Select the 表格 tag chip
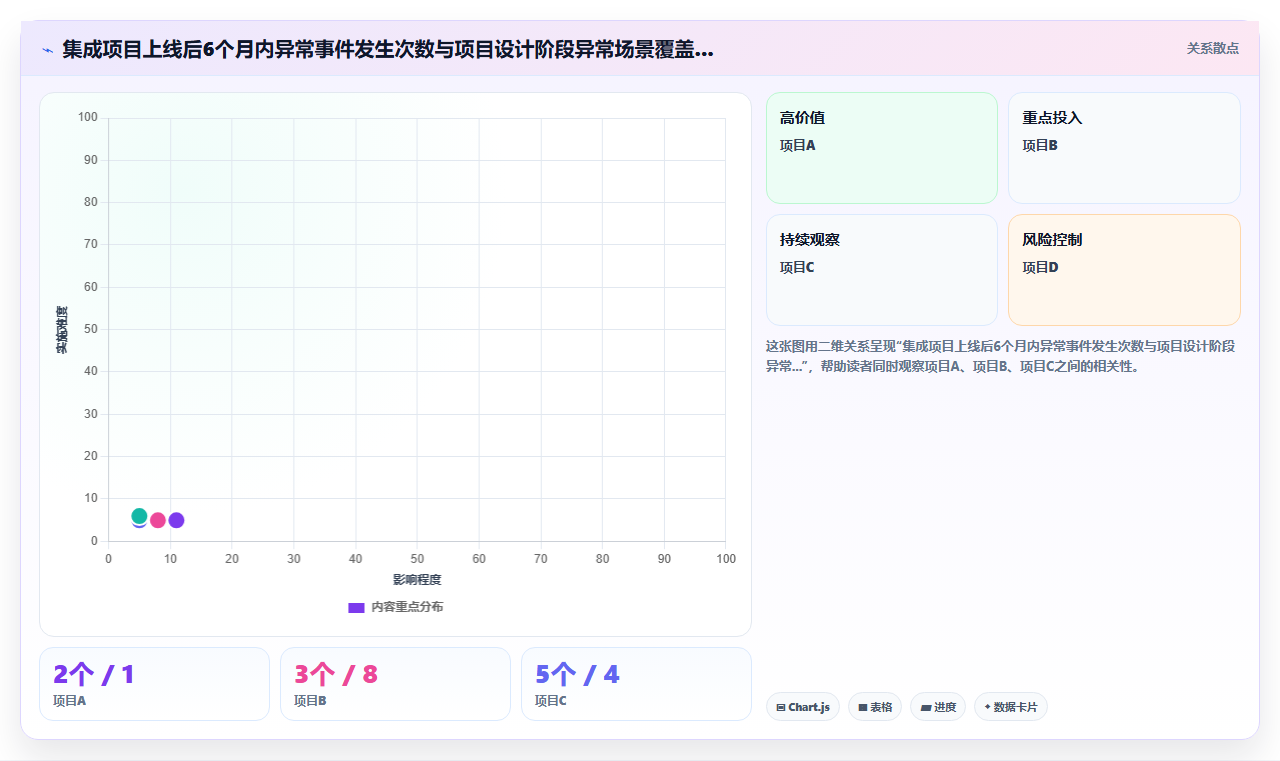This screenshot has height=761, width=1280. (x=875, y=707)
